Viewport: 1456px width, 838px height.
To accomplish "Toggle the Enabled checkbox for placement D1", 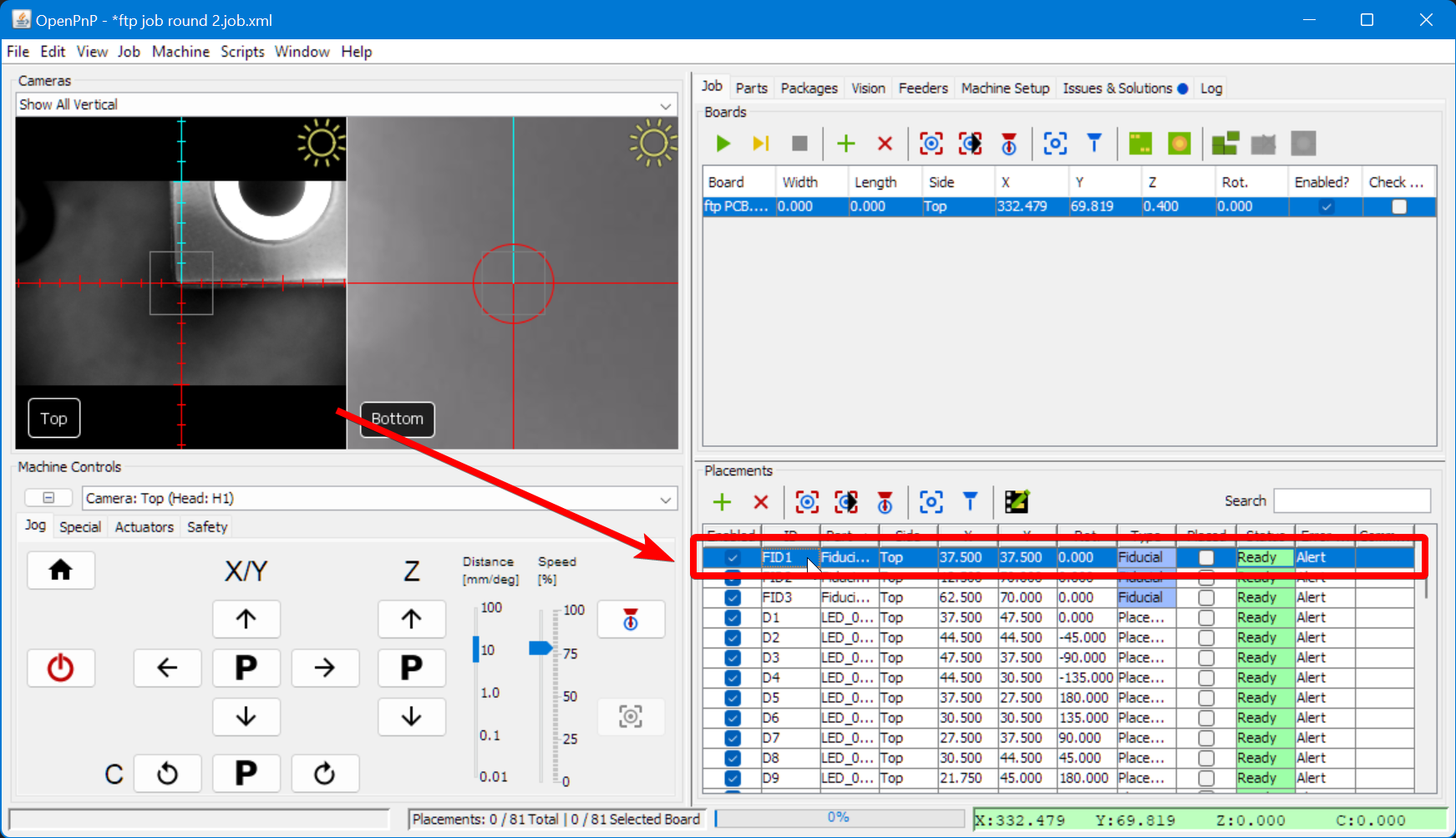I will coord(733,617).
